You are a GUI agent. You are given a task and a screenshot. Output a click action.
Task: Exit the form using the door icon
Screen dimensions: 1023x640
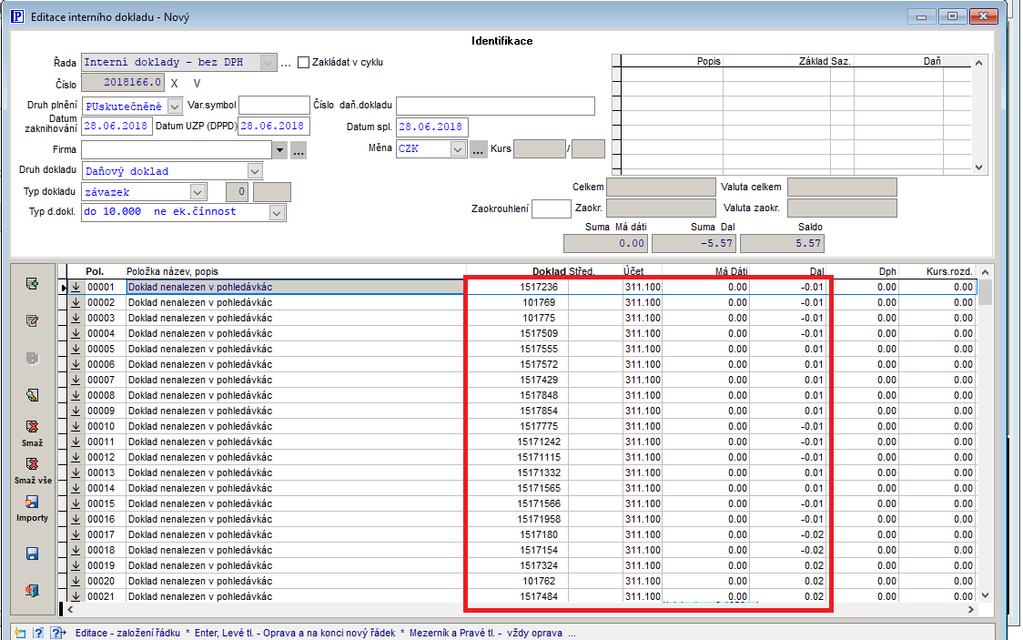tap(32, 590)
